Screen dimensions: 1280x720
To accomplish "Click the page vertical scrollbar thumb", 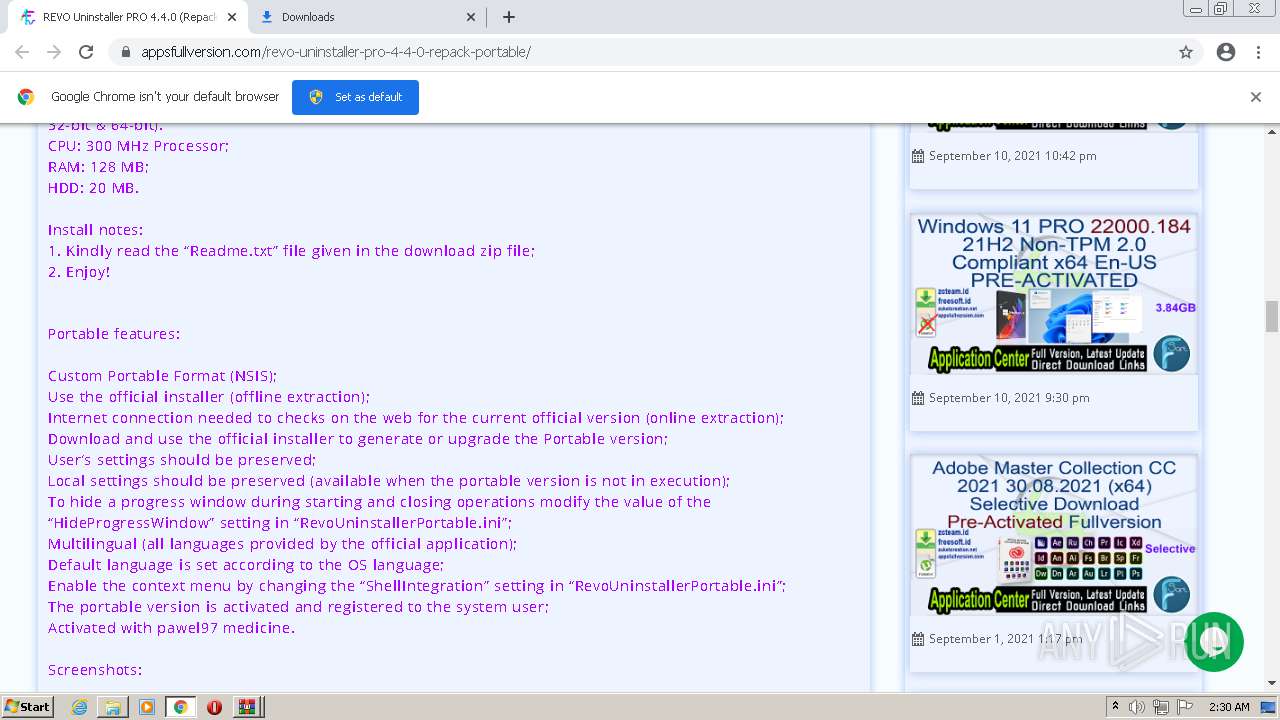I will click(x=1272, y=316).
